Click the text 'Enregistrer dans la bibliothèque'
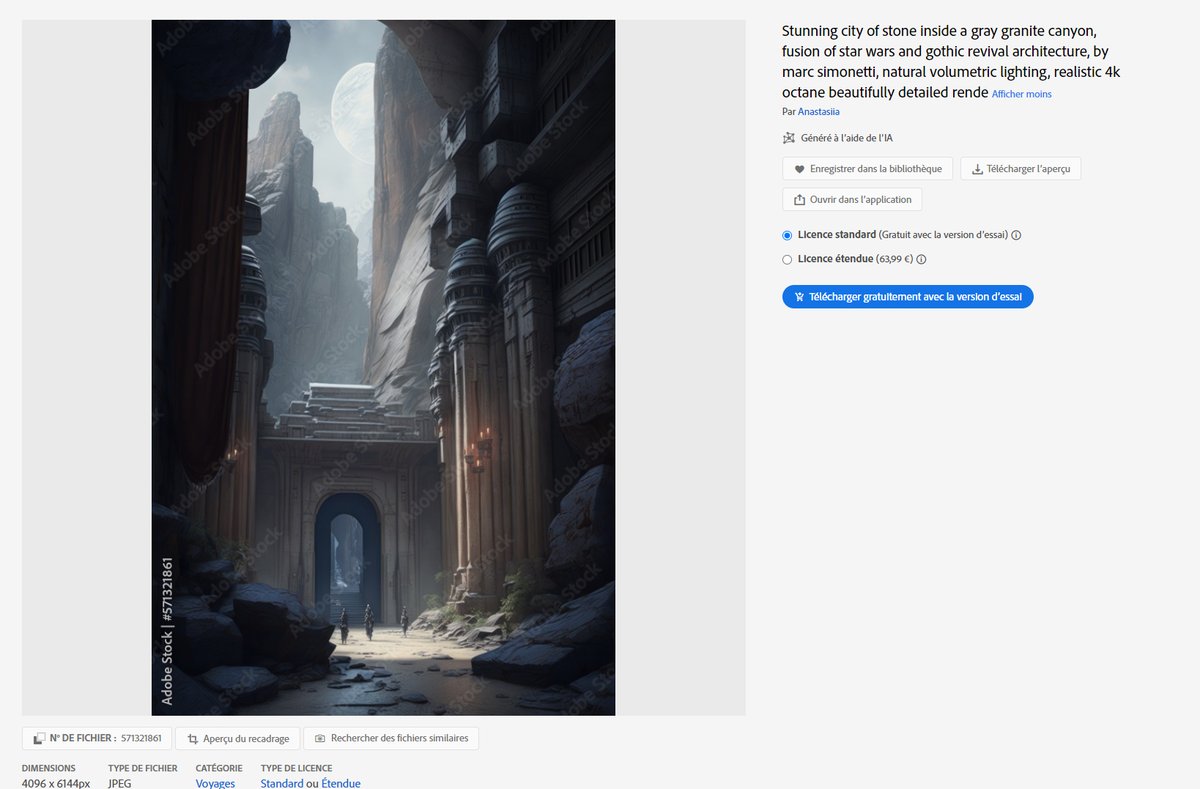 click(876, 169)
